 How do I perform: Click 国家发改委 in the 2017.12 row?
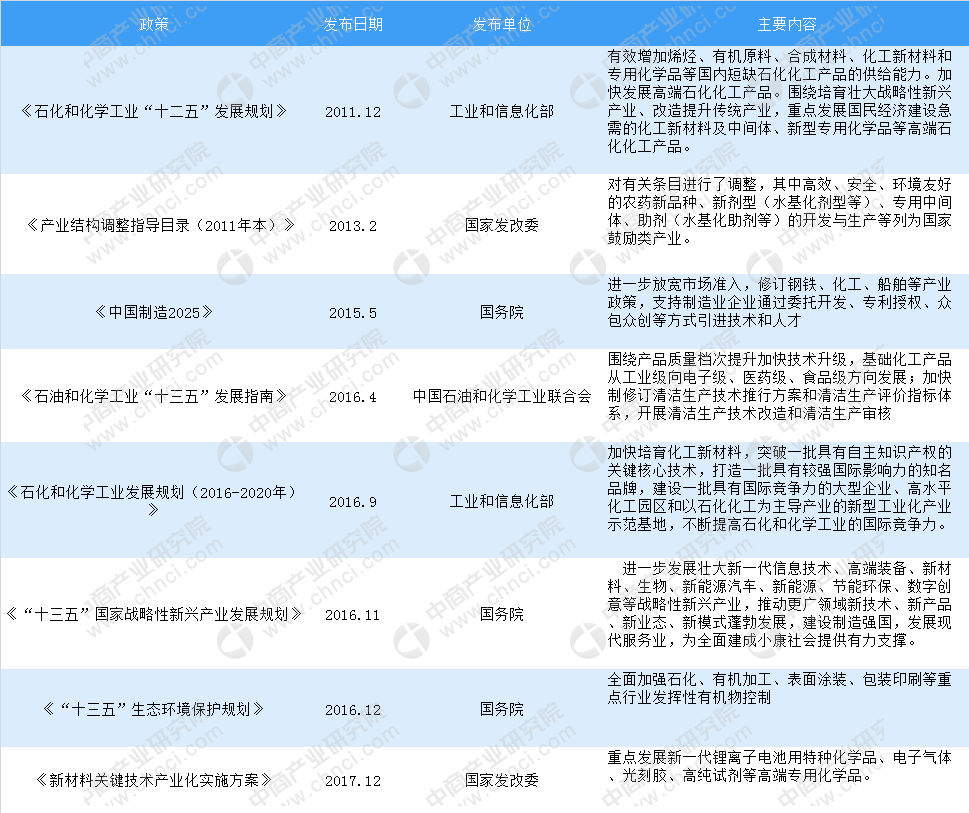502,780
